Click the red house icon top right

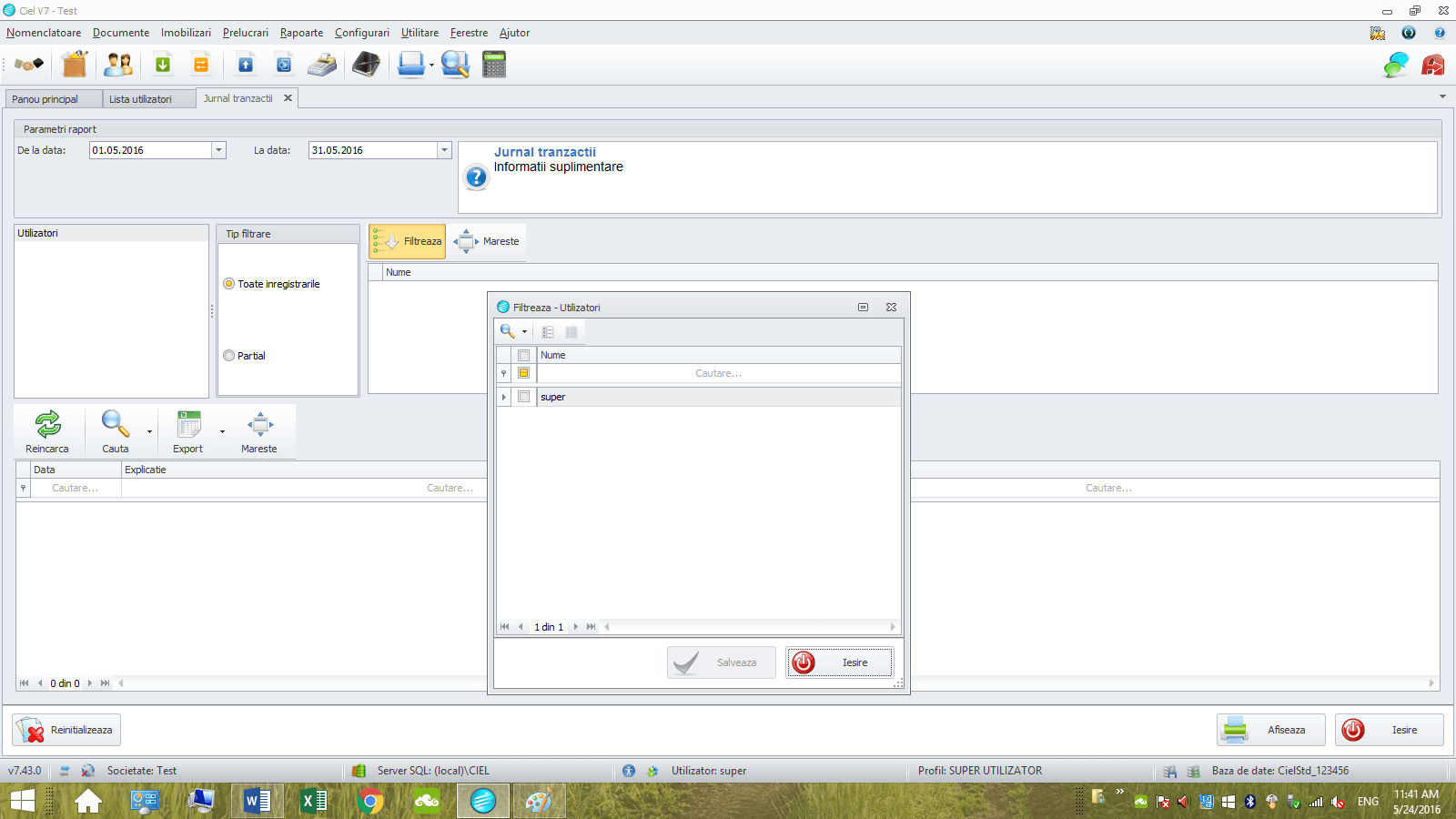(1433, 65)
